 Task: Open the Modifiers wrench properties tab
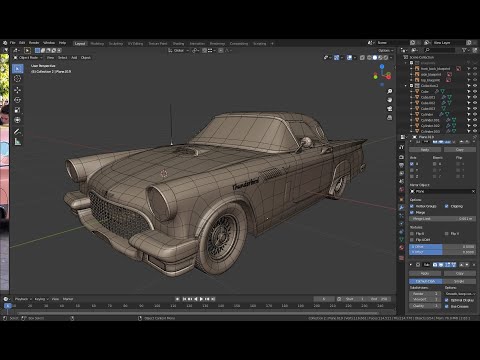(x=402, y=207)
